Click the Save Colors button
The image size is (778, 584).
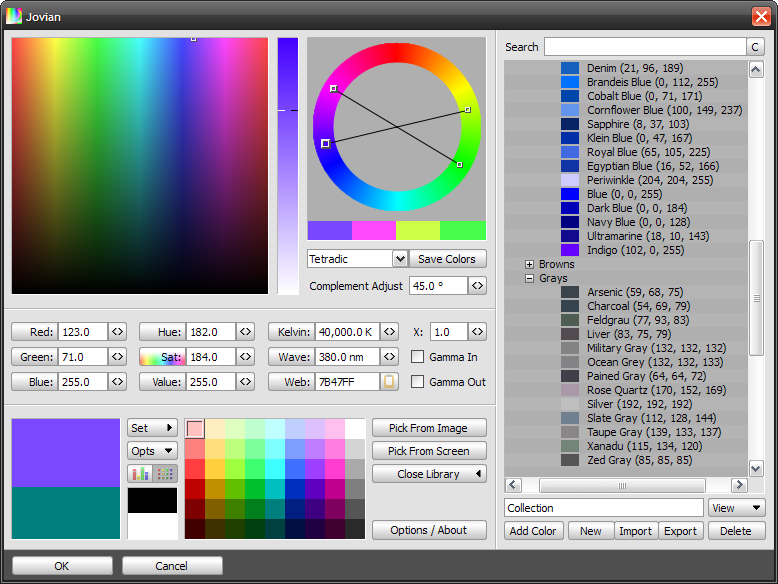pyautogui.click(x=447, y=259)
